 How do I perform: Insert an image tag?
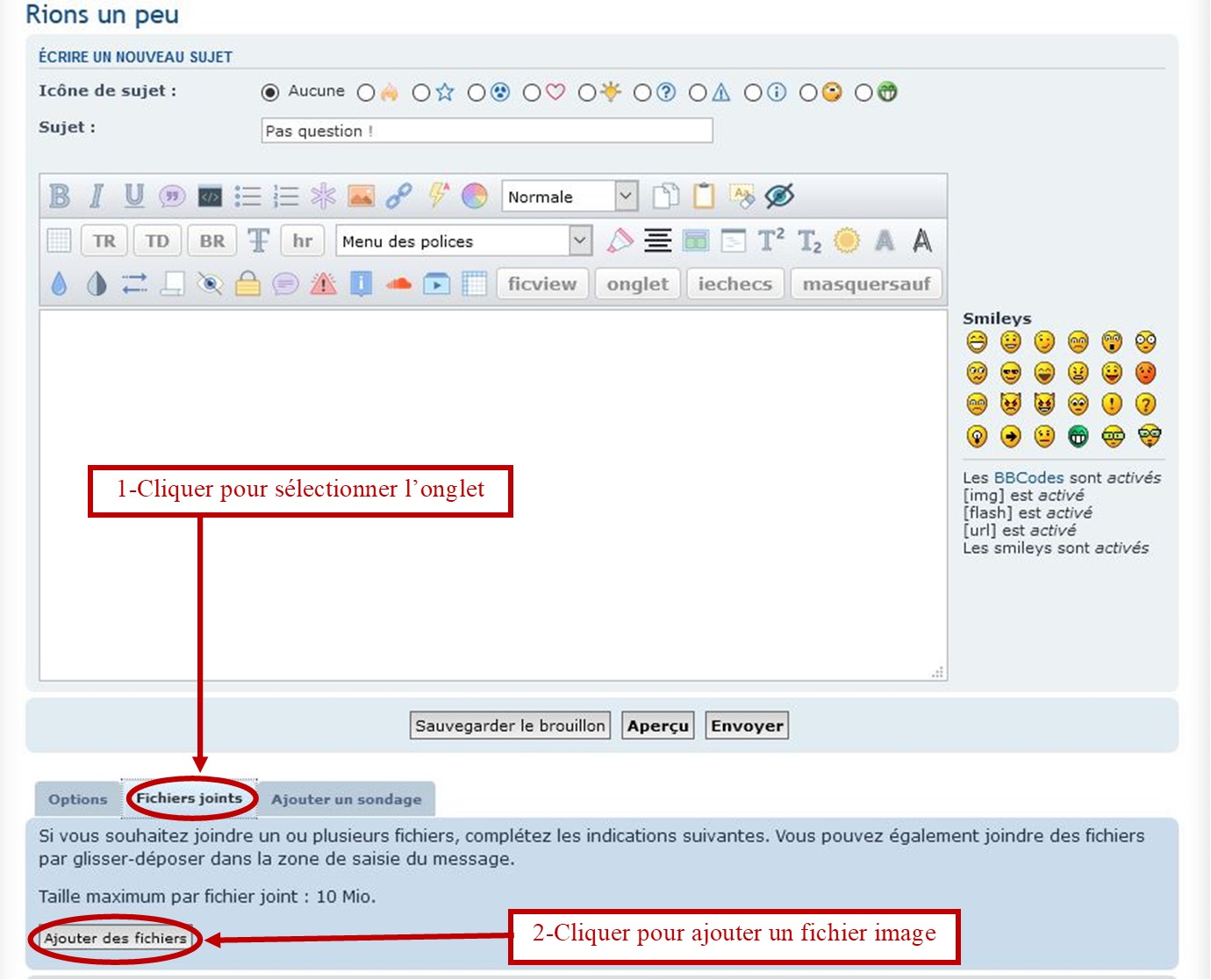click(361, 196)
